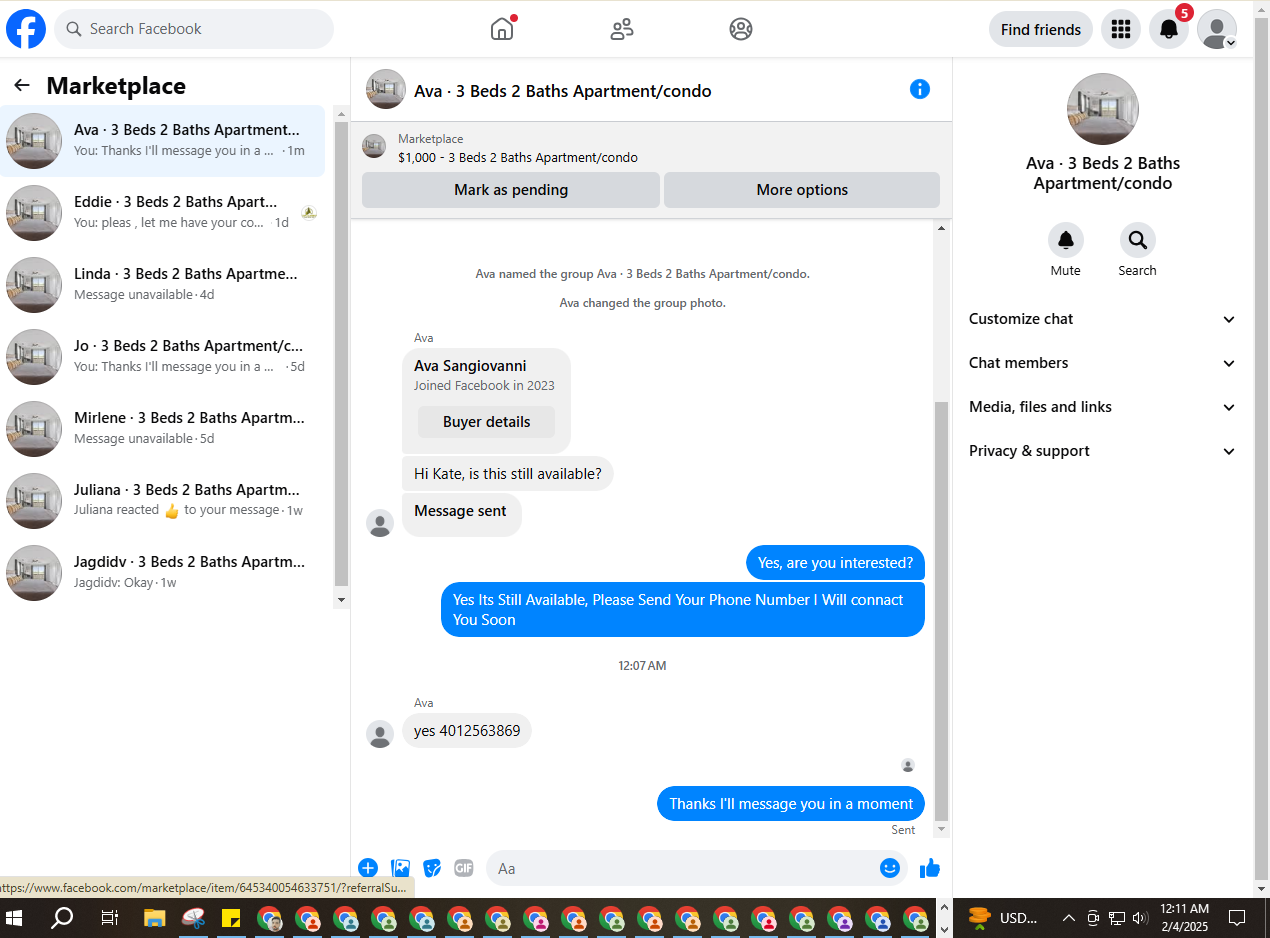Mute this chat with the bell icon
1270x938 pixels.
pyautogui.click(x=1066, y=240)
